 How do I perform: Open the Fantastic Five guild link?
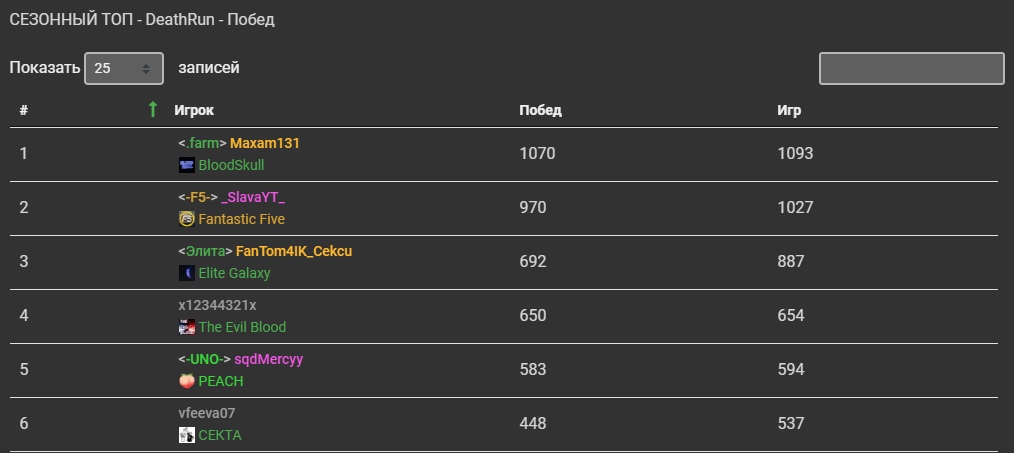tap(241, 219)
